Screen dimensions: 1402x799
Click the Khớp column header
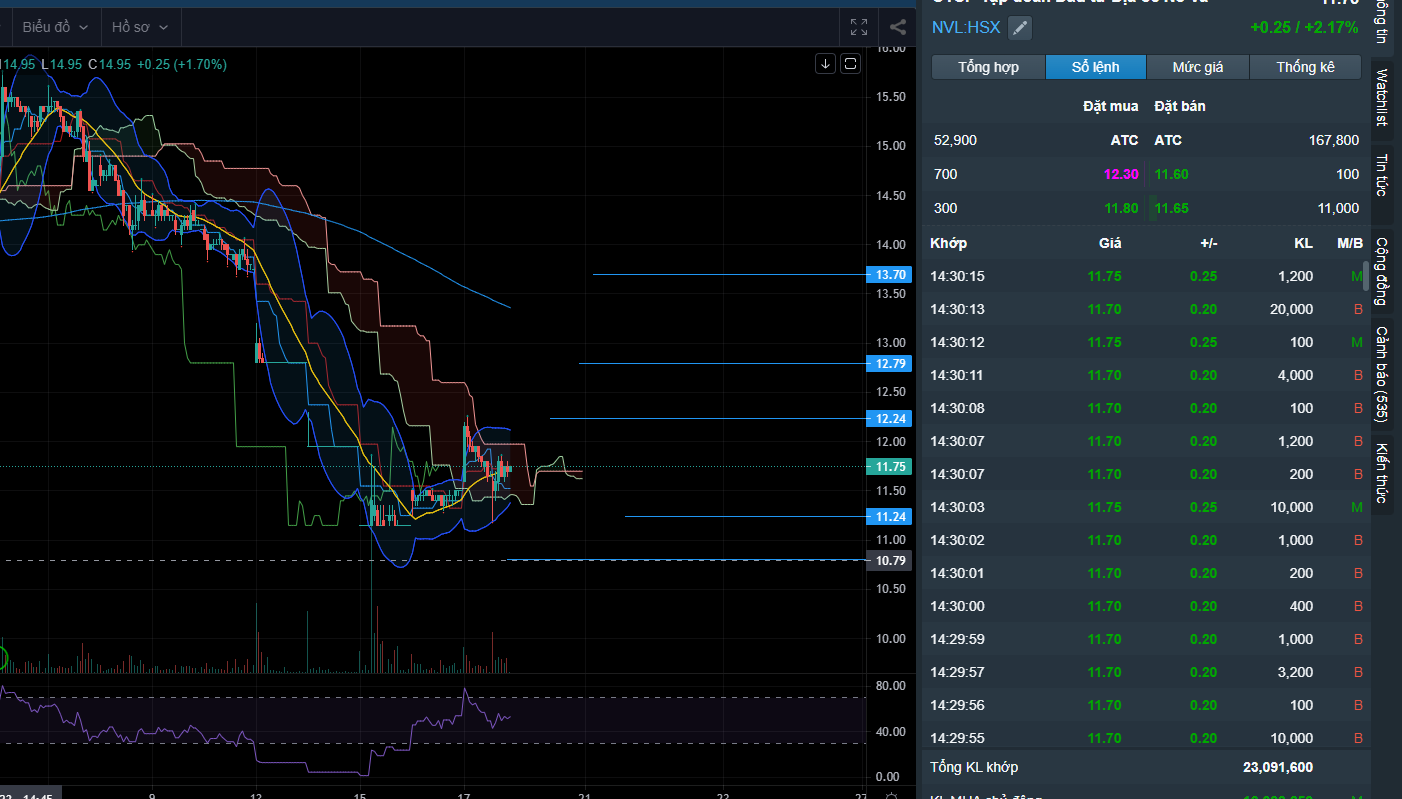pos(948,243)
